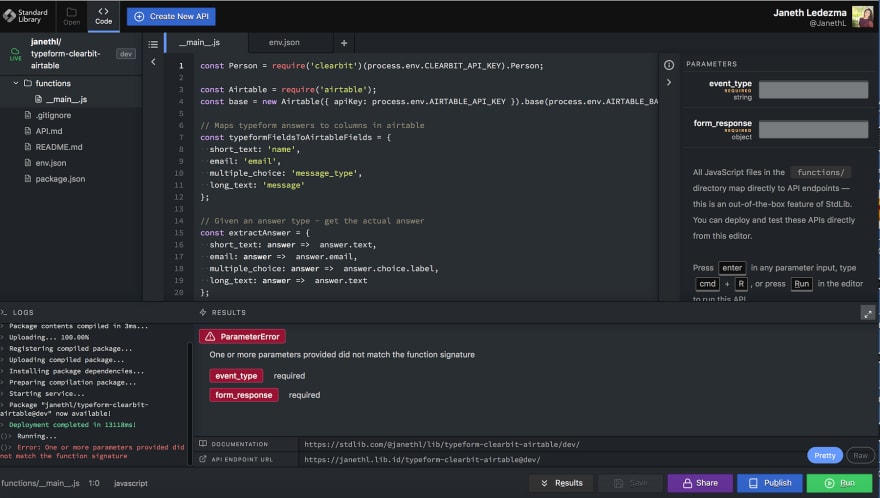The width and height of the screenshot is (880, 498).
Task: Click the 'functions/' code label in help text
Action: click(821, 172)
